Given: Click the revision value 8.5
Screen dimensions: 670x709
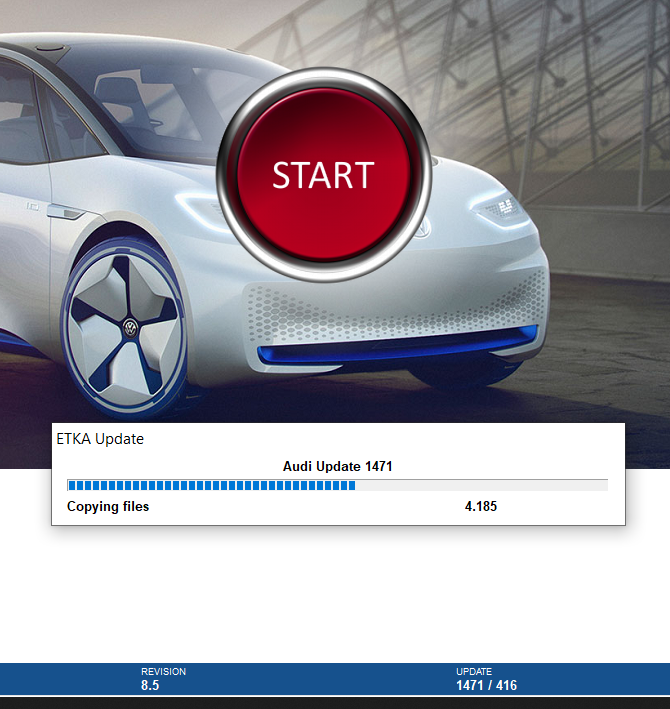Looking at the screenshot, I should click(x=150, y=685).
